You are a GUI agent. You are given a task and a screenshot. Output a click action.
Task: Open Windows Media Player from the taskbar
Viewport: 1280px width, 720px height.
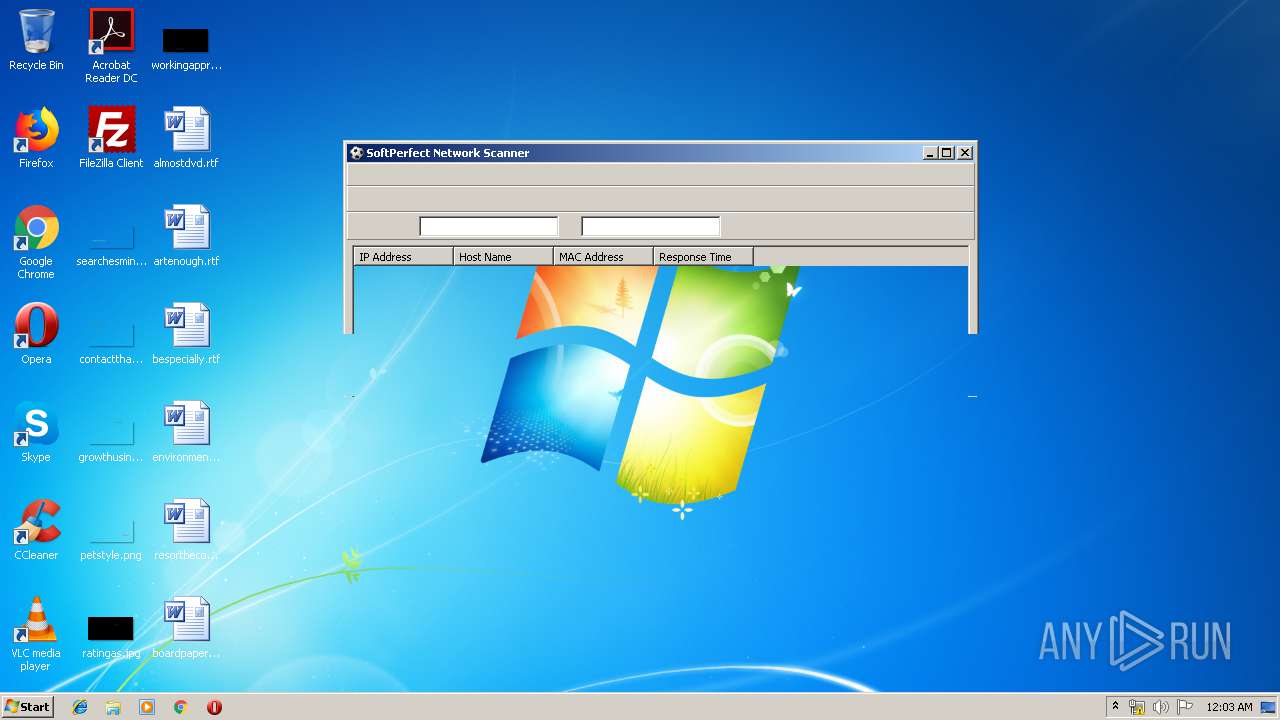pyautogui.click(x=147, y=707)
